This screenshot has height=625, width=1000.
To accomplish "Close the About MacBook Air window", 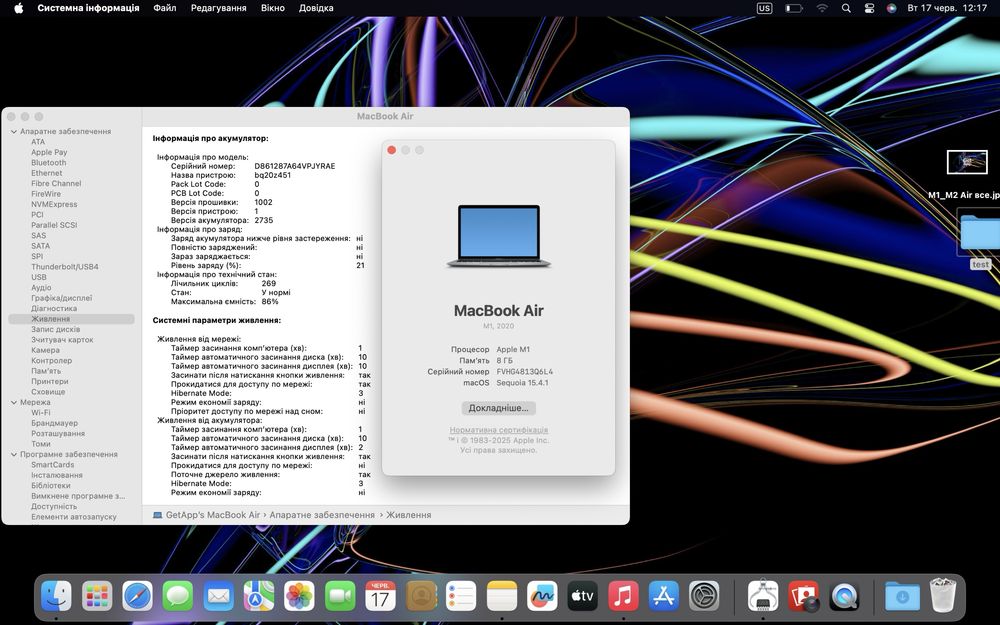I will pyautogui.click(x=392, y=150).
